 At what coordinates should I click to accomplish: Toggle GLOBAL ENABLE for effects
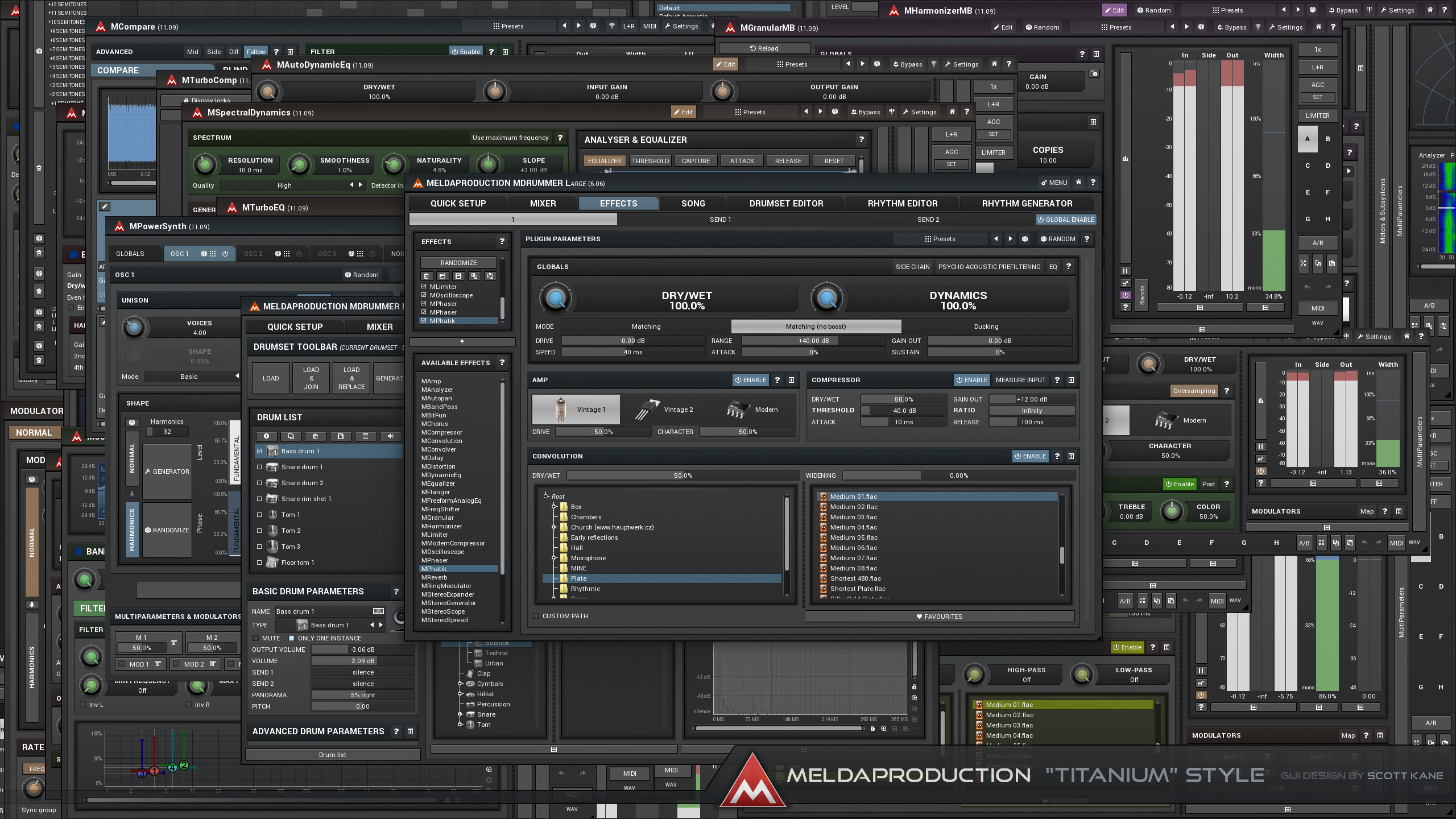click(1065, 220)
